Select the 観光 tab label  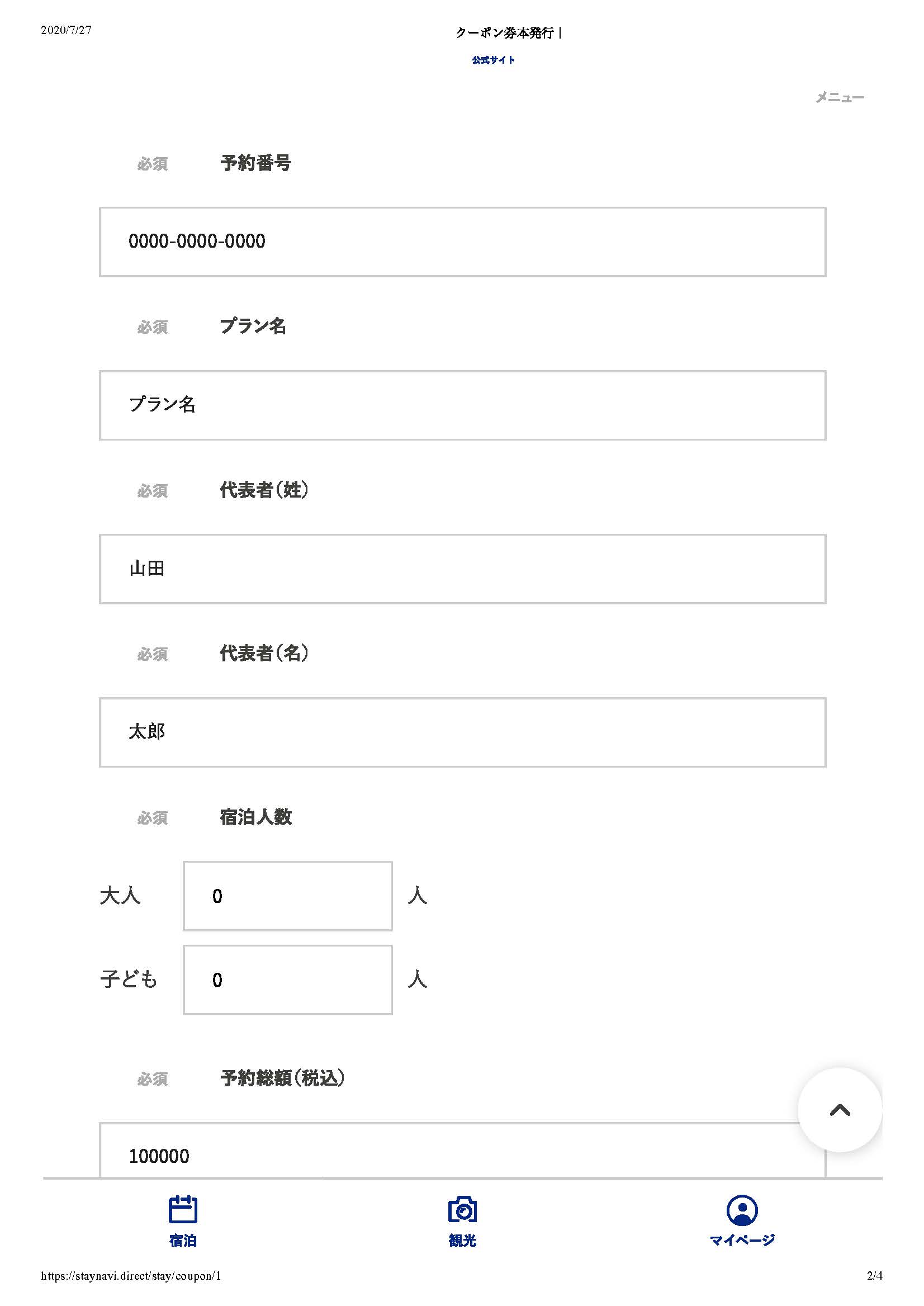tap(462, 1240)
